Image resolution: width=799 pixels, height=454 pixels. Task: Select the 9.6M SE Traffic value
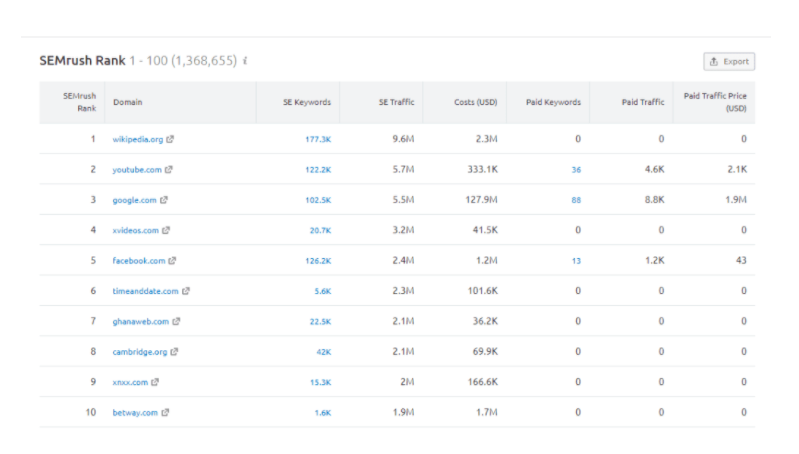[x=403, y=139]
